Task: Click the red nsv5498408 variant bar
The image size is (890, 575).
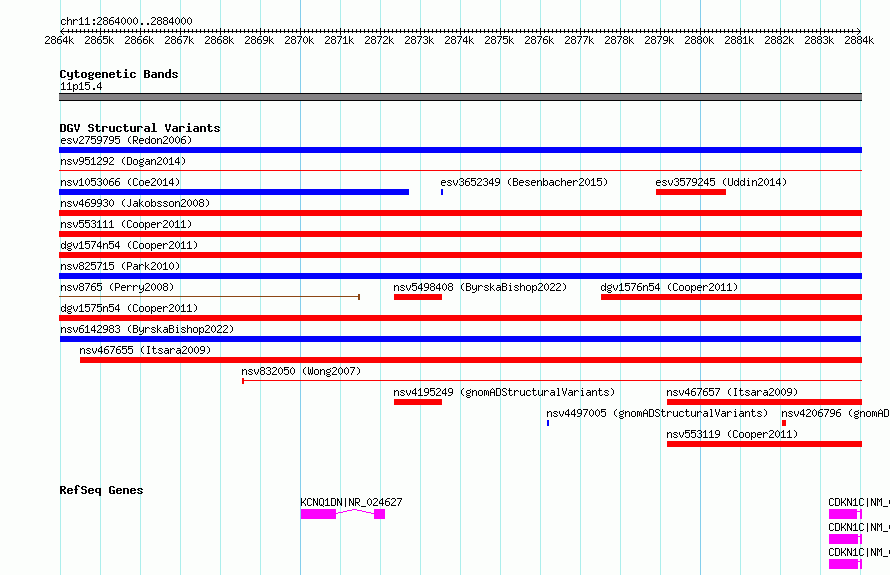Action: coord(418,297)
